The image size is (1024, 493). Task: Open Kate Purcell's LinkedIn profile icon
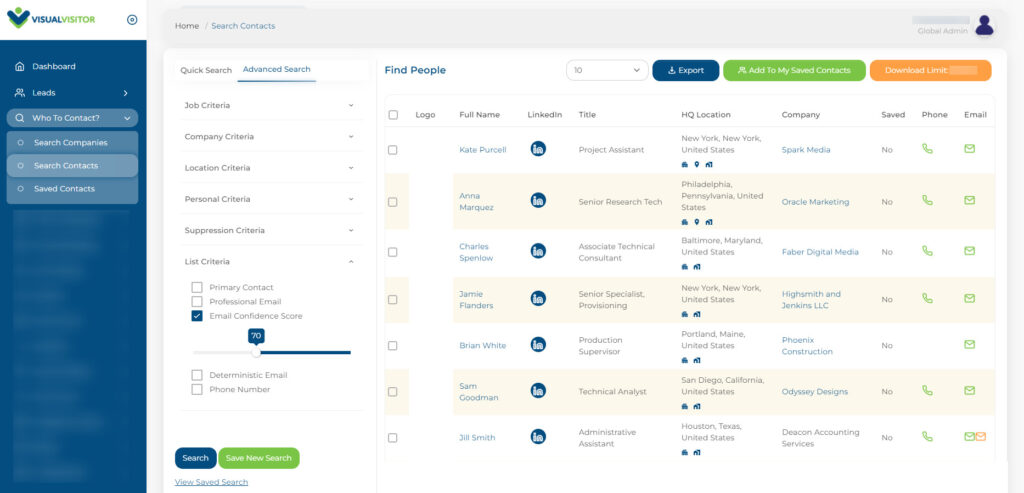tap(538, 149)
